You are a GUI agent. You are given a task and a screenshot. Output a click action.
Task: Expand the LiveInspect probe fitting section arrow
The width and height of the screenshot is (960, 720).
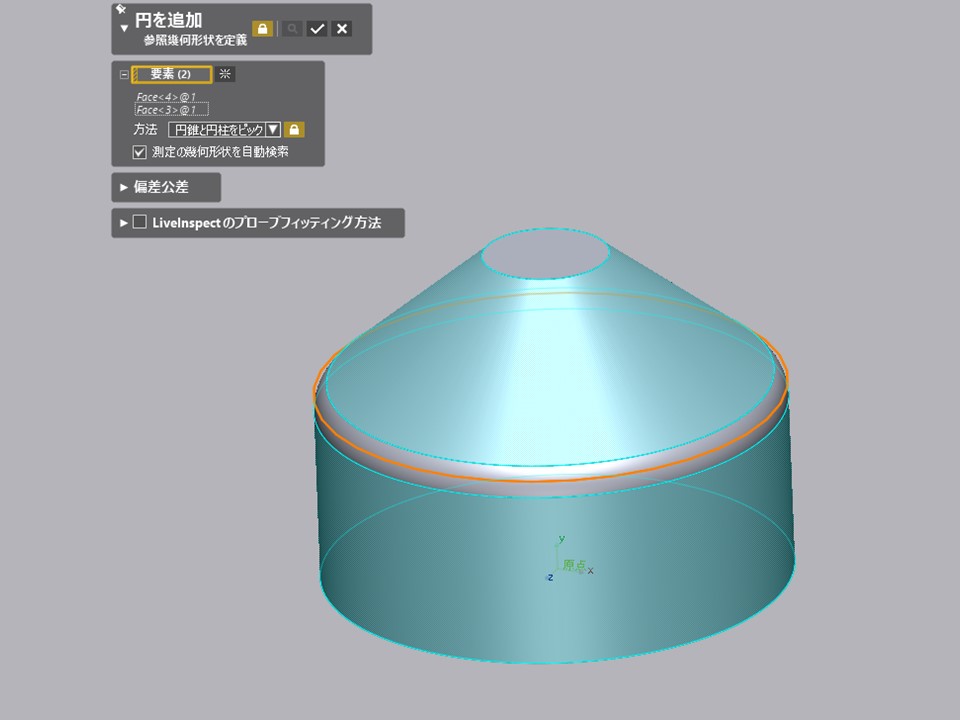point(124,223)
